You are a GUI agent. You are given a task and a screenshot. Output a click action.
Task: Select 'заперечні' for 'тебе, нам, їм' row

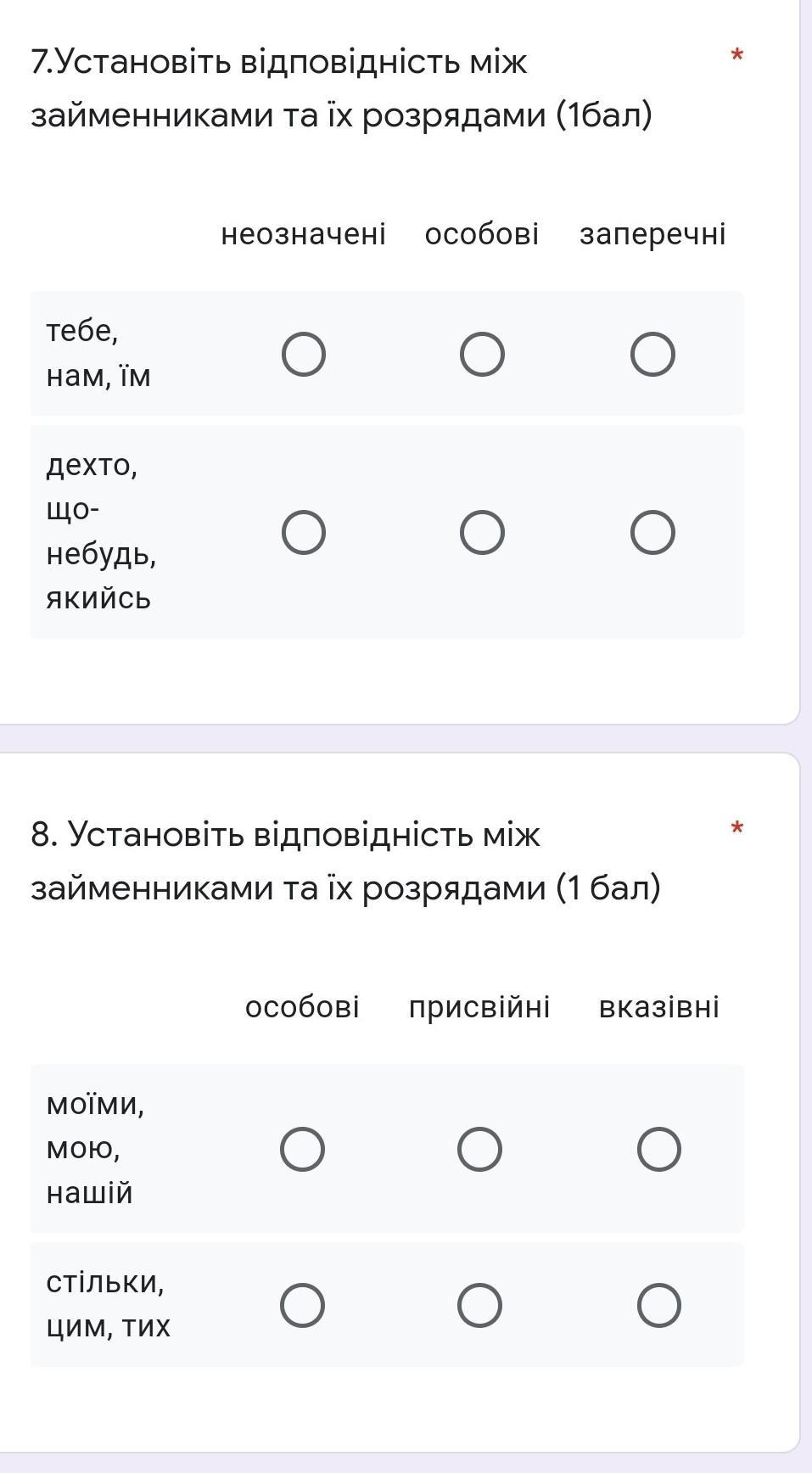pyautogui.click(x=652, y=354)
